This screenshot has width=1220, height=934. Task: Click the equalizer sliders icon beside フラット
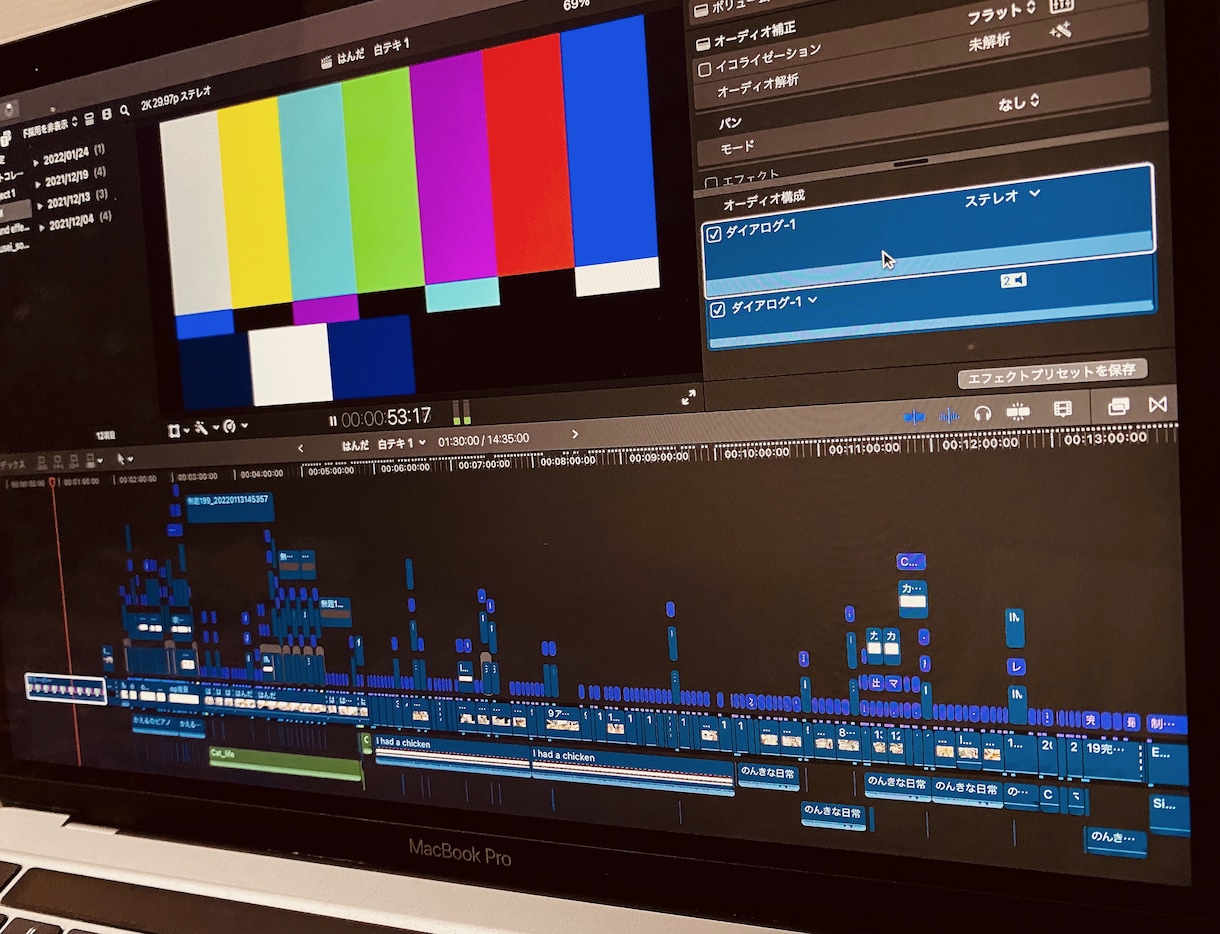click(1060, 5)
